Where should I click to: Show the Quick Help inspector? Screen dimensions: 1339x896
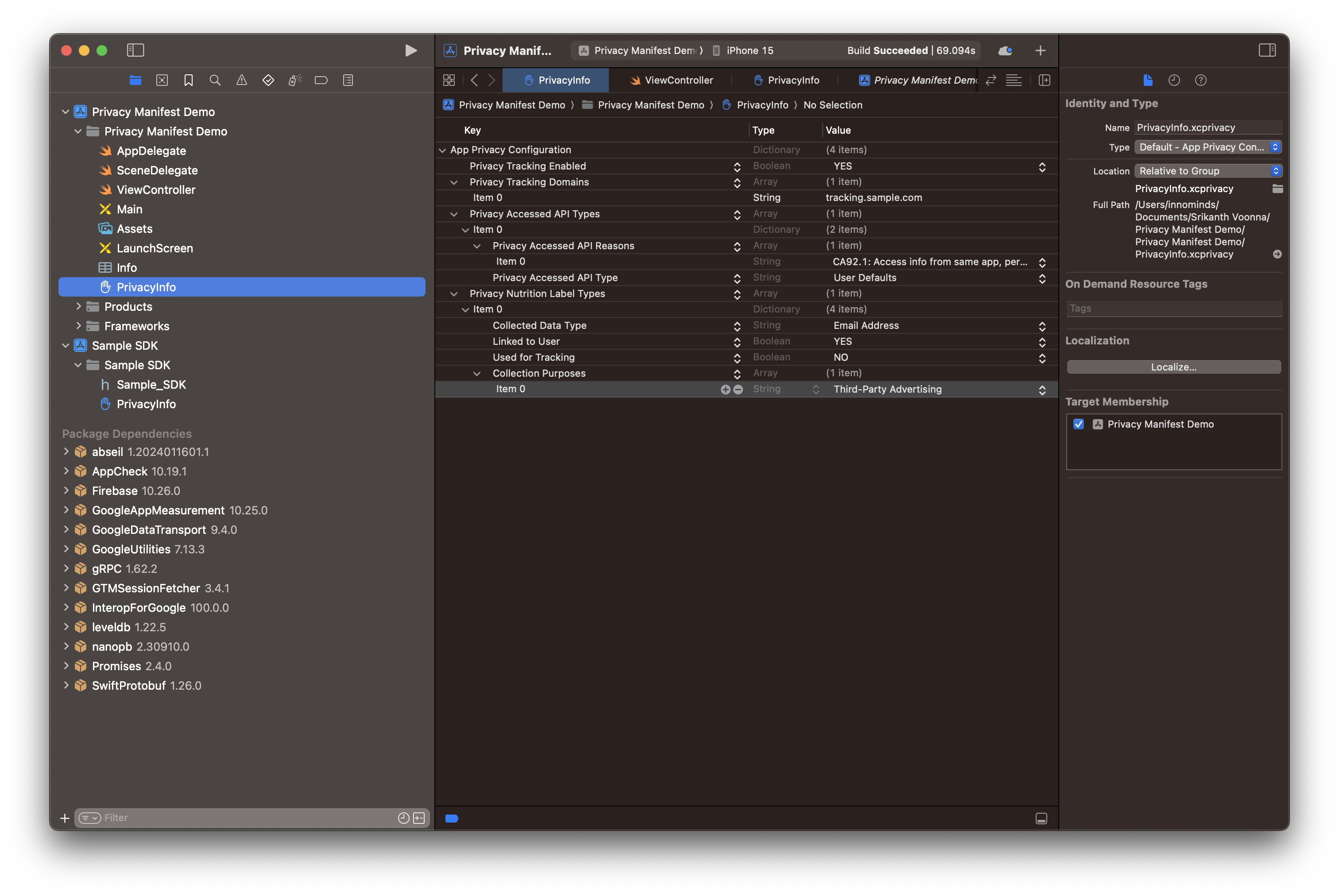[1201, 80]
